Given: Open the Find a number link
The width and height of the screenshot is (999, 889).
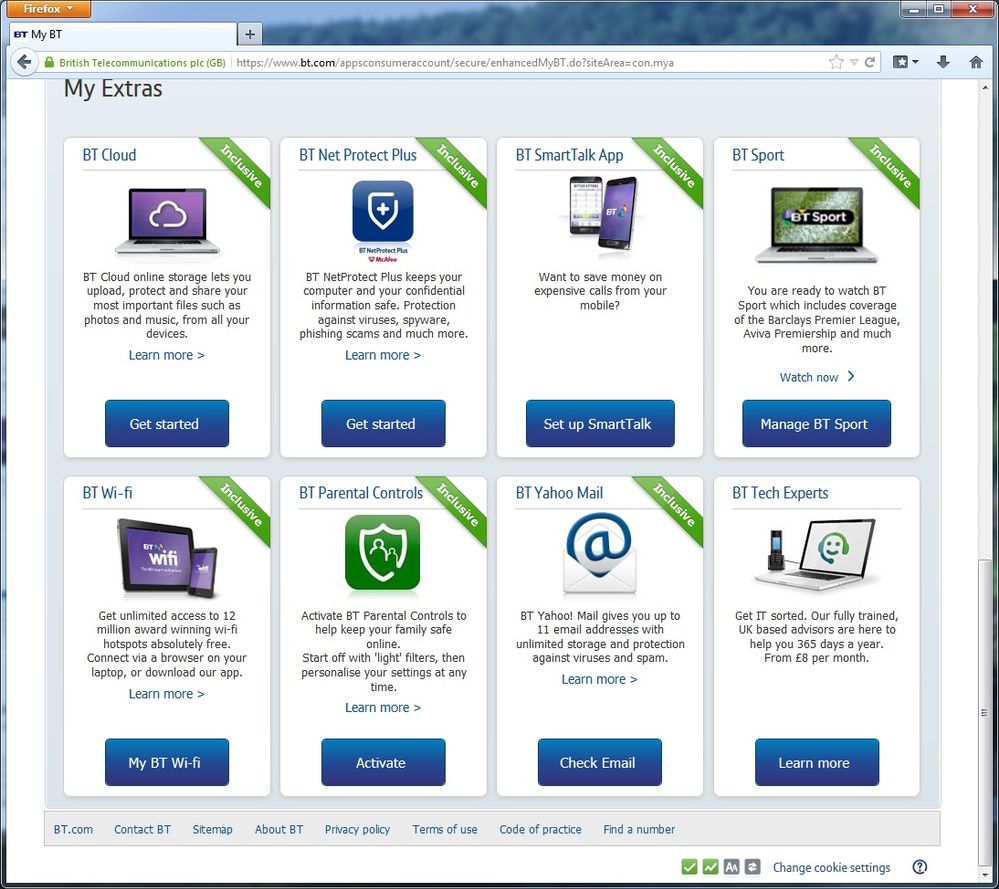Looking at the screenshot, I should click(x=639, y=829).
